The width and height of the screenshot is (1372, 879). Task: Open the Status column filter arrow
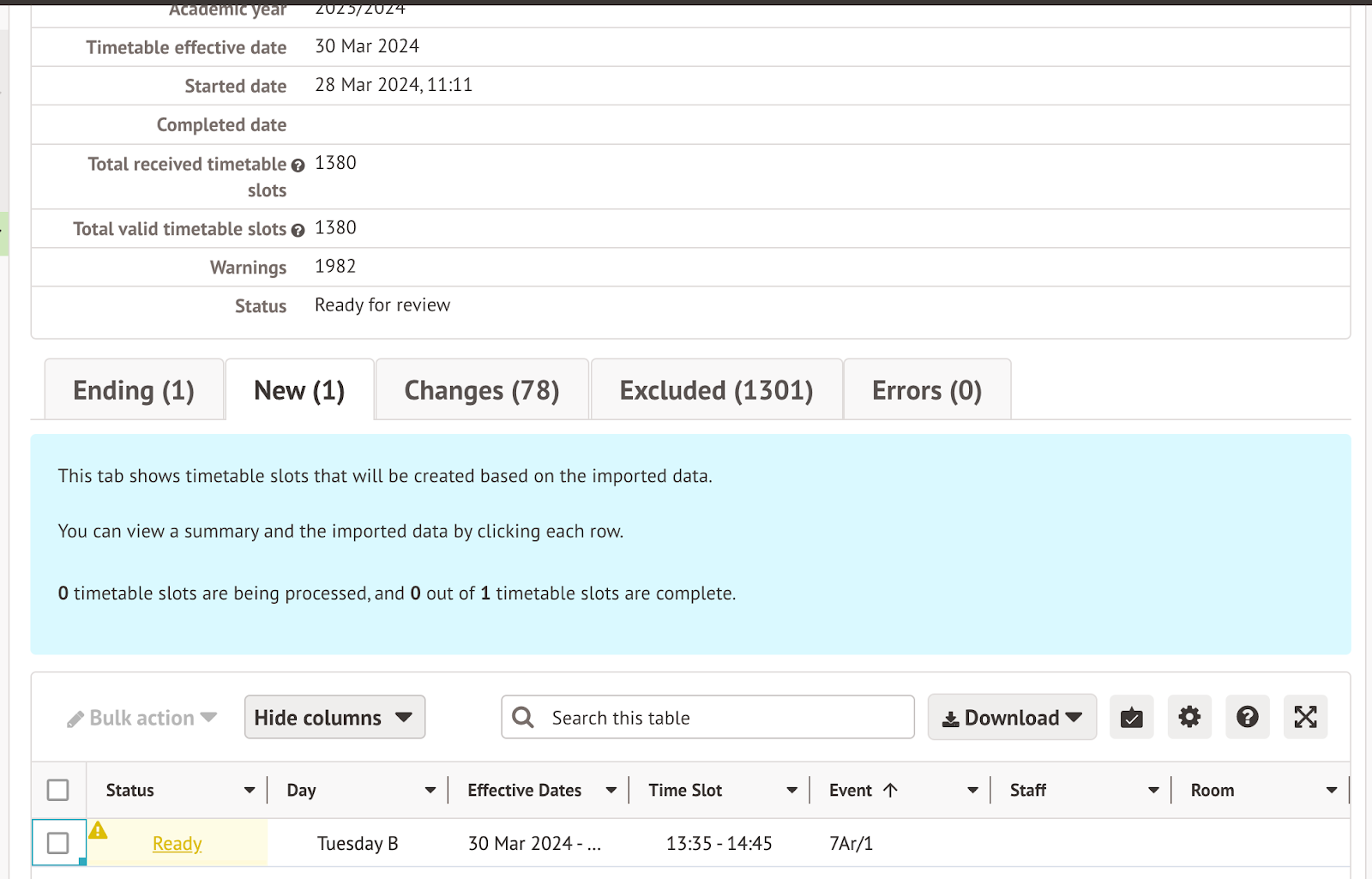pos(249,790)
